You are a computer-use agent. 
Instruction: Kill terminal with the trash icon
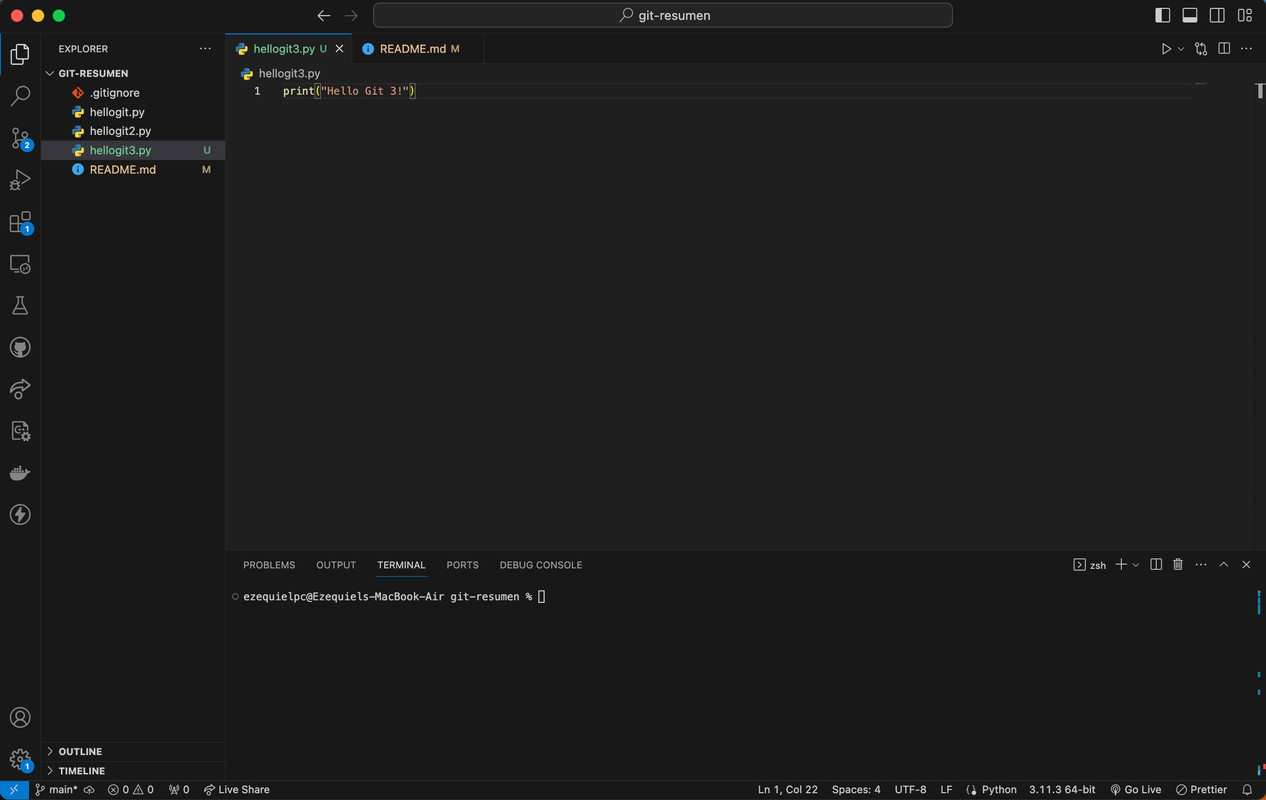[x=1178, y=565]
